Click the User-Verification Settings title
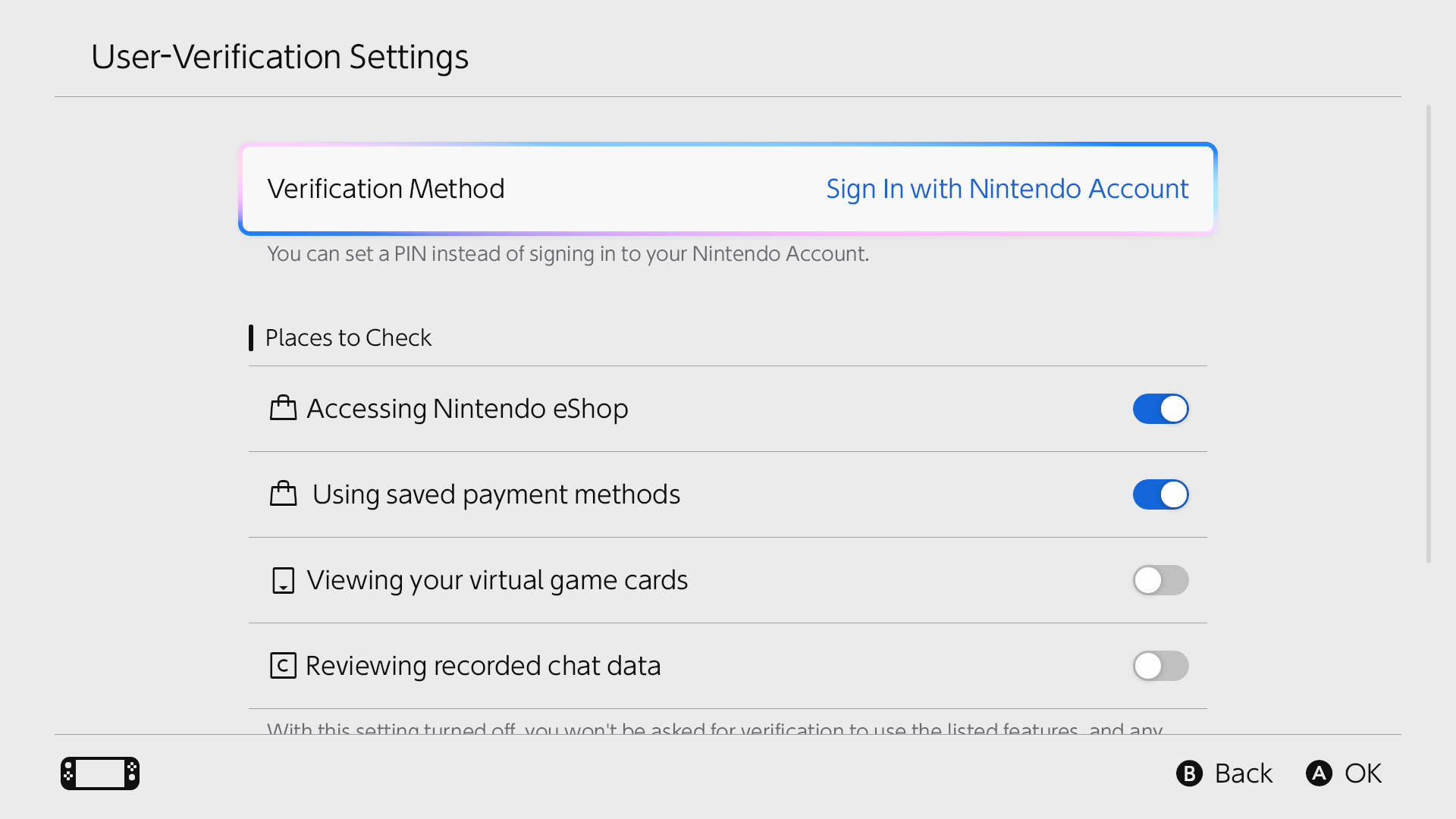Screen dimensions: 1456x819 [280, 56]
